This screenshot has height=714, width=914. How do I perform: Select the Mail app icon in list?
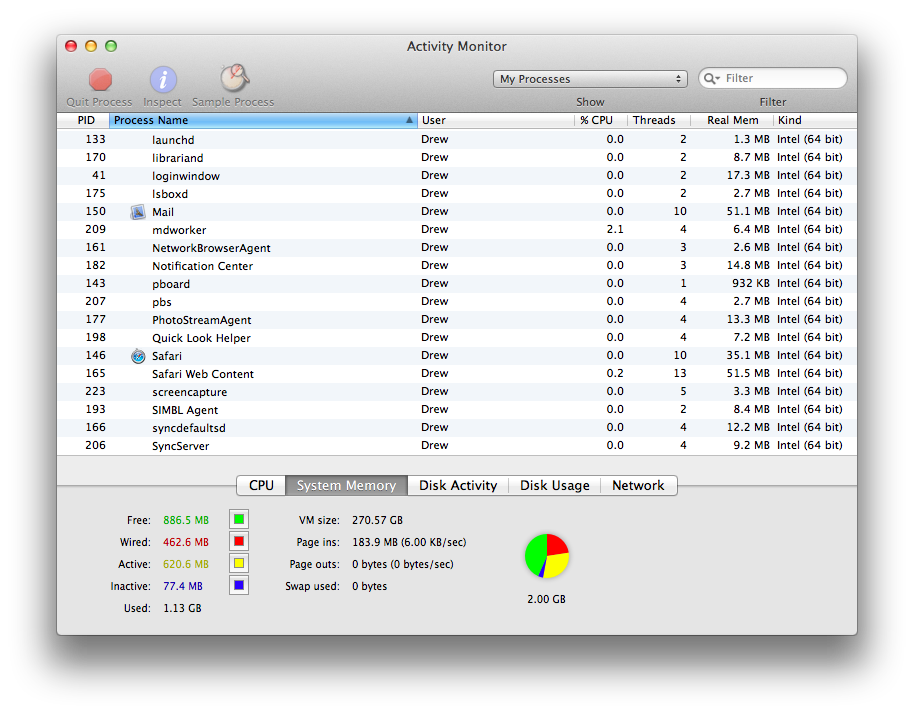(138, 212)
